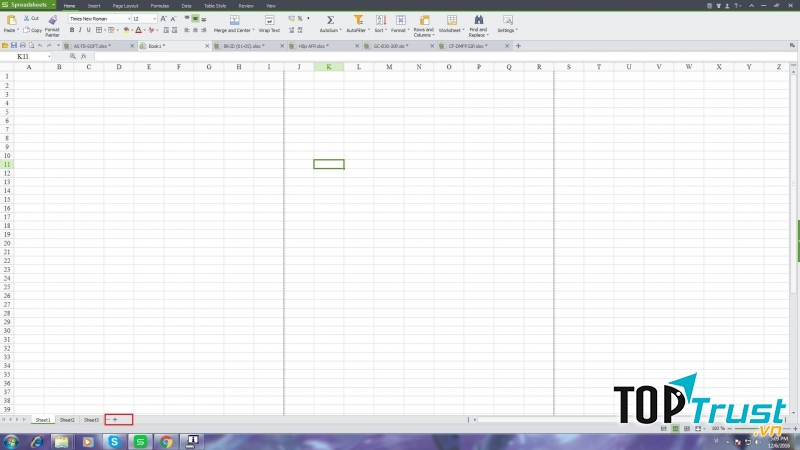This screenshot has width=800, height=450.
Task: Decrease font size with the smaller A
Action: point(173,19)
